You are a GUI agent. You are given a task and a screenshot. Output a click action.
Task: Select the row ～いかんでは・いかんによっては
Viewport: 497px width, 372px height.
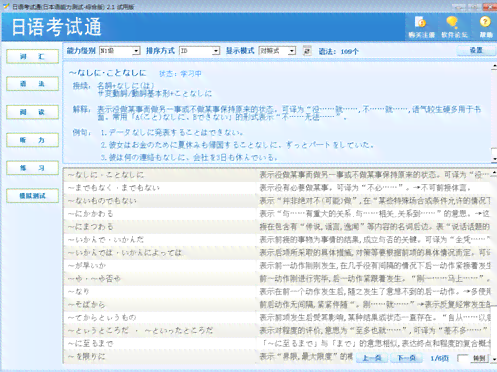tap(277, 253)
